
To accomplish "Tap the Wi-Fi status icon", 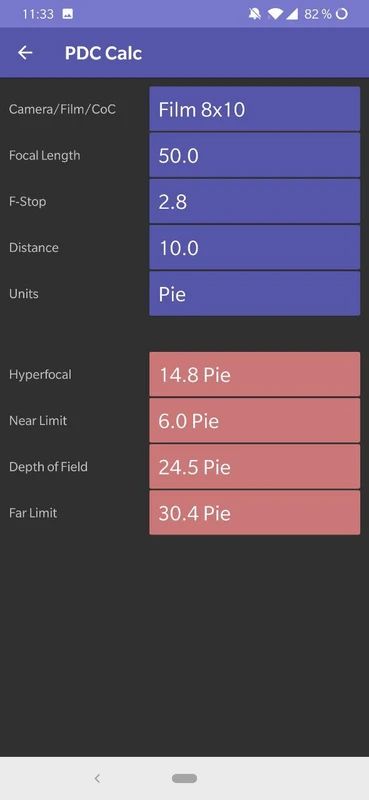I will pyautogui.click(x=275, y=14).
